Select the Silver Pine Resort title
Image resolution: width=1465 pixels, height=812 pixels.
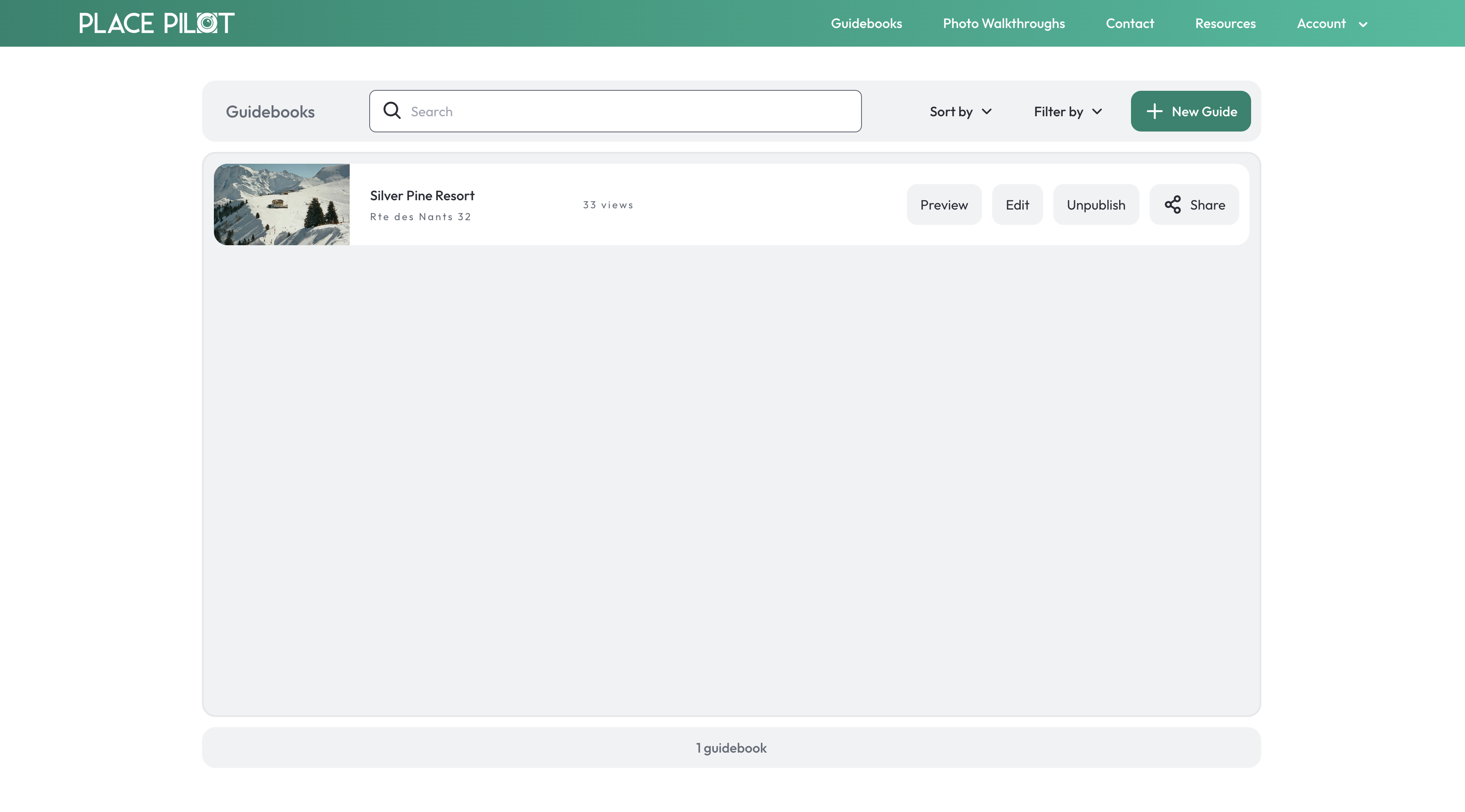421,195
